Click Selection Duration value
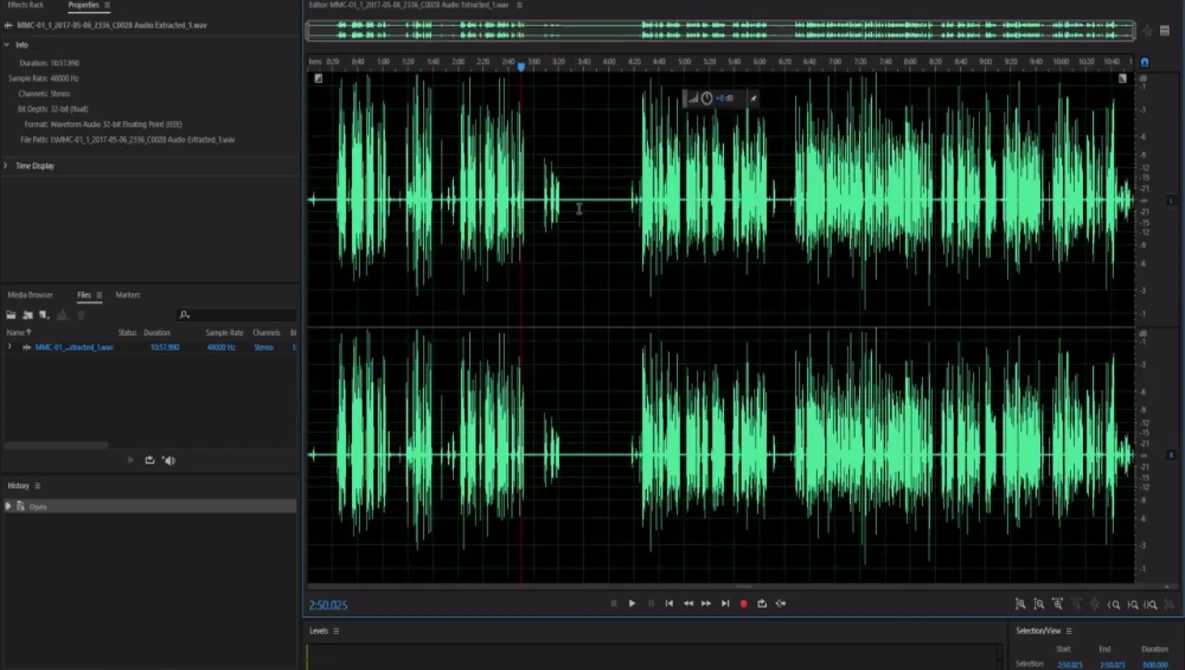 point(1155,665)
